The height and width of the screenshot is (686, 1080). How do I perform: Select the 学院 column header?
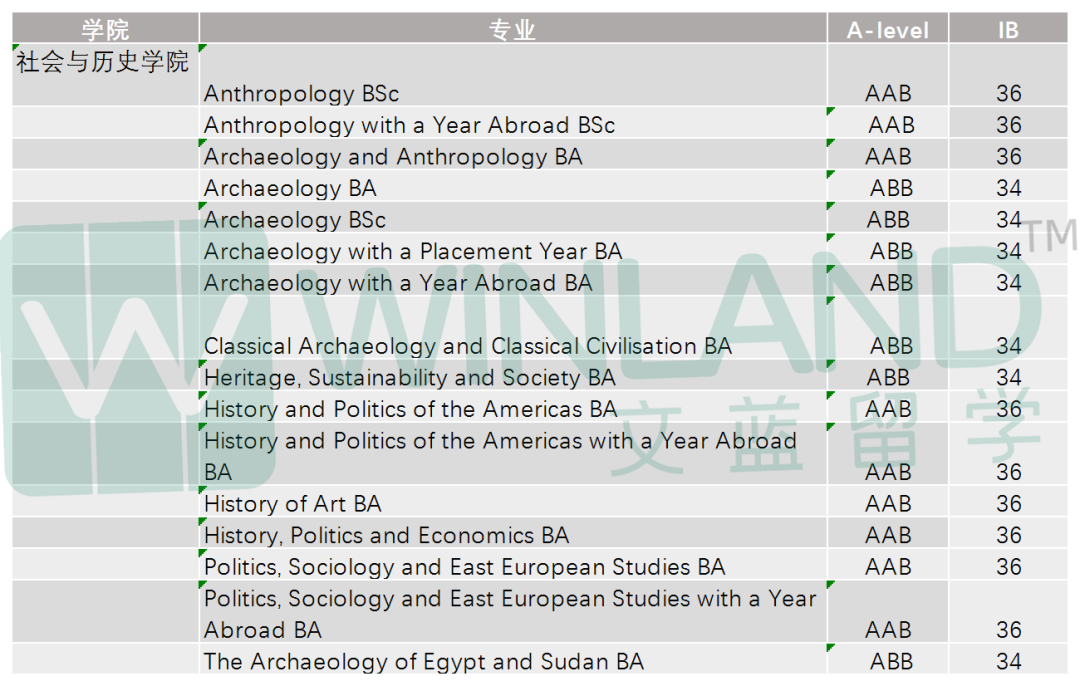click(105, 30)
